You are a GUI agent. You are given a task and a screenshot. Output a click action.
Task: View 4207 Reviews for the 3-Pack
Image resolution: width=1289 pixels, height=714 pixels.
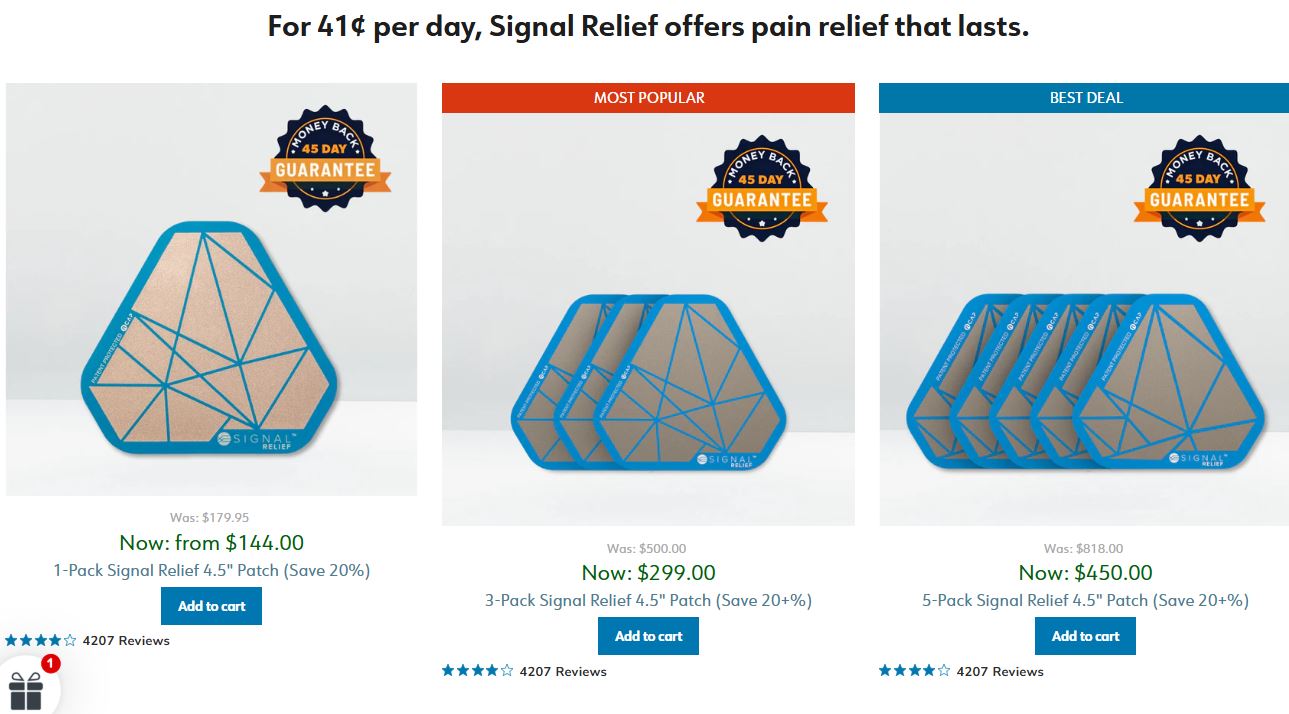[x=563, y=671]
